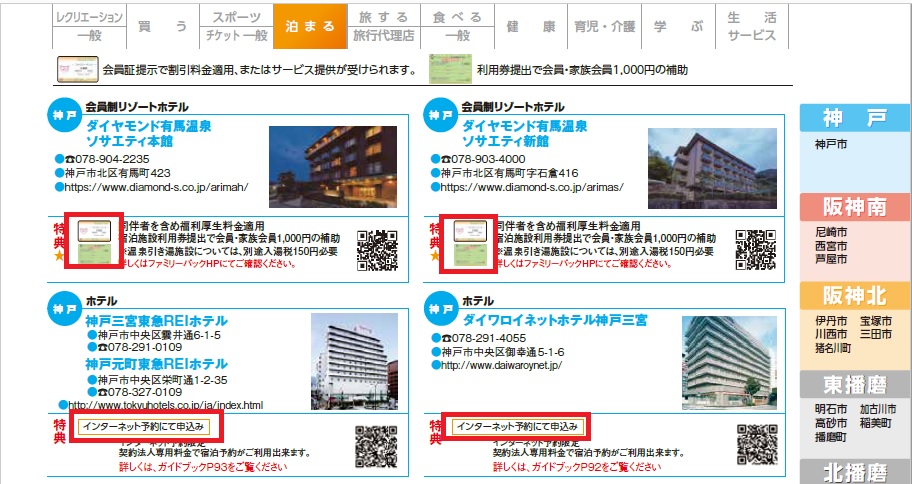The image size is (912, 484).
Task: Follow the daiwaroynet.jp URL
Action: (x=501, y=365)
